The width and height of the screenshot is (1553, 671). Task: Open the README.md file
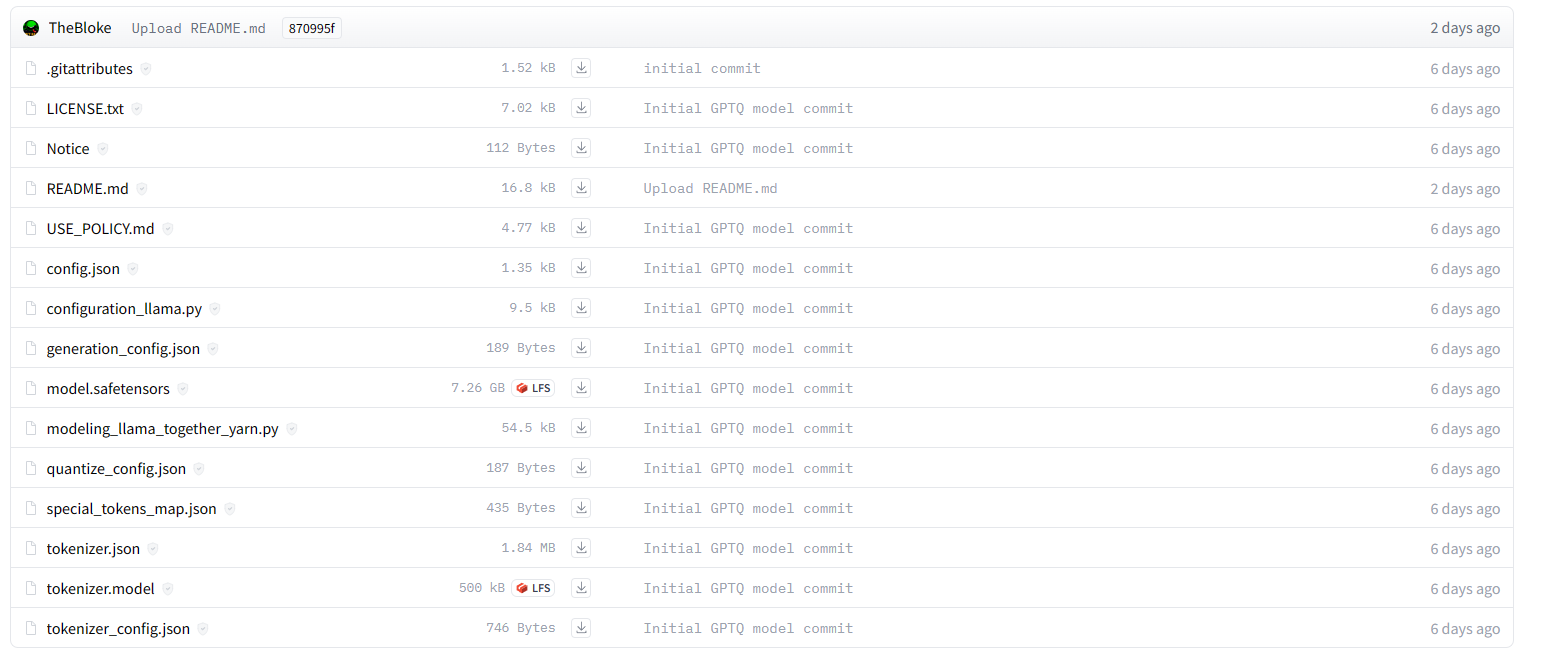point(87,188)
